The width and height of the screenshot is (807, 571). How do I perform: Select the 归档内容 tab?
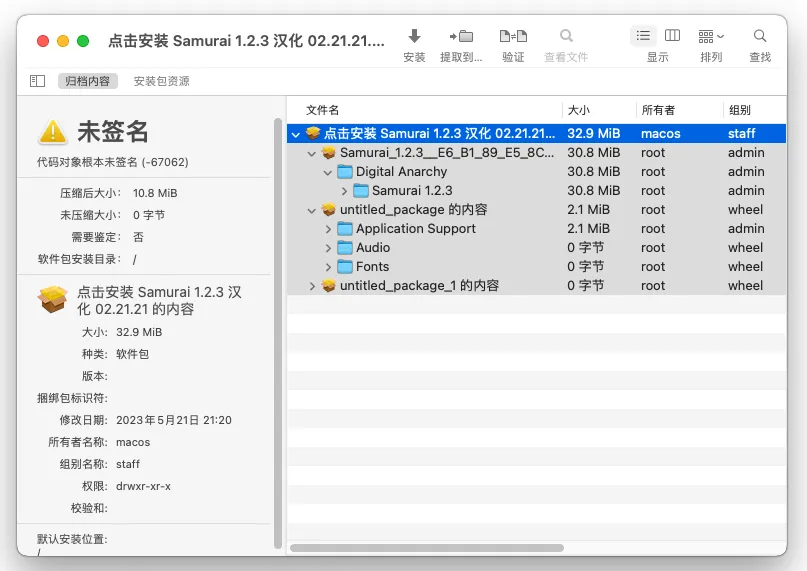click(x=87, y=81)
